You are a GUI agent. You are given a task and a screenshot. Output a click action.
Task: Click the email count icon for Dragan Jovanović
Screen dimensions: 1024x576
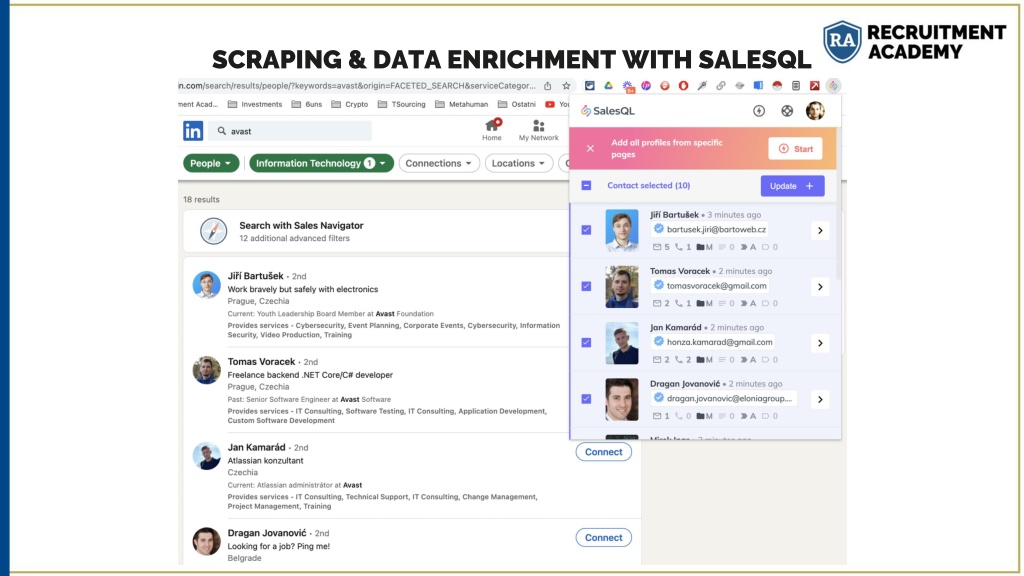pyautogui.click(x=657, y=415)
